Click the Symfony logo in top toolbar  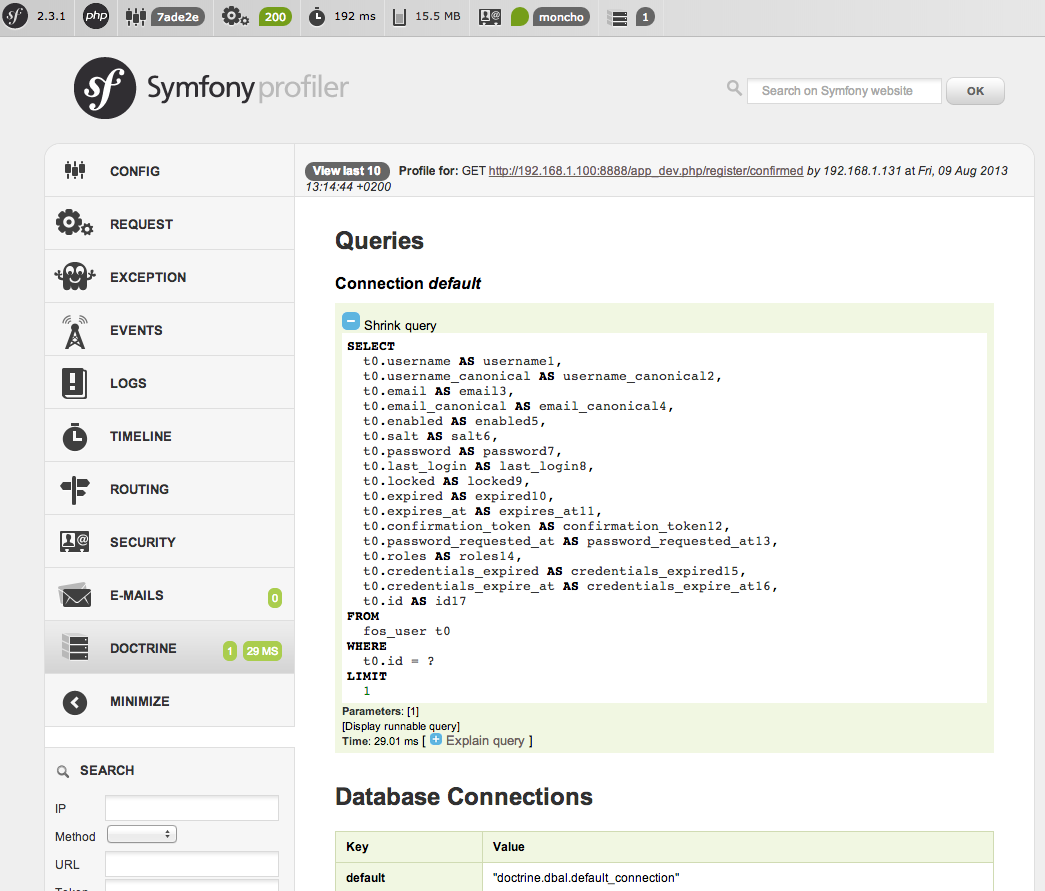[x=15, y=16]
